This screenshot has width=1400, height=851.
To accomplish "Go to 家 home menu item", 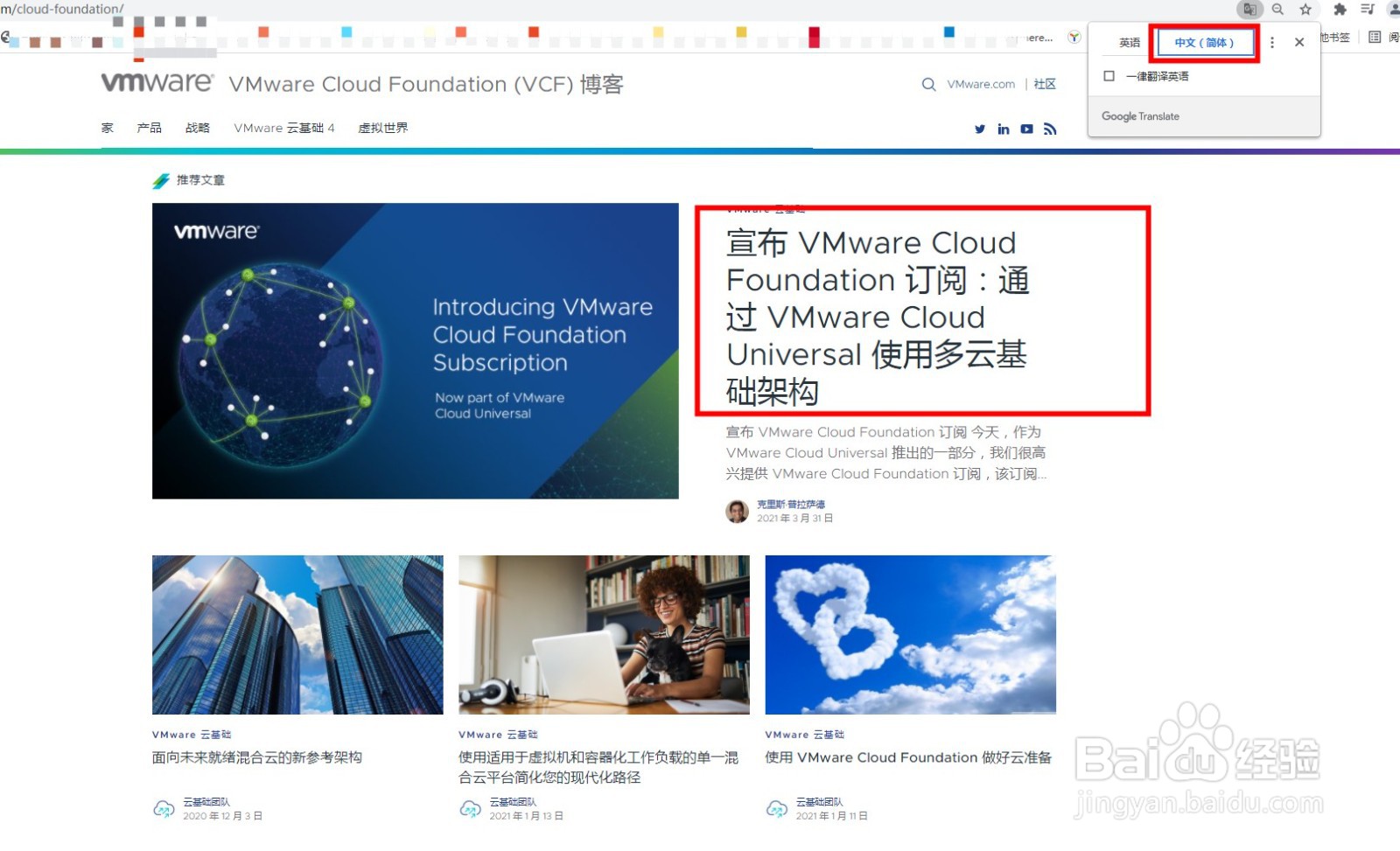I will click(108, 128).
